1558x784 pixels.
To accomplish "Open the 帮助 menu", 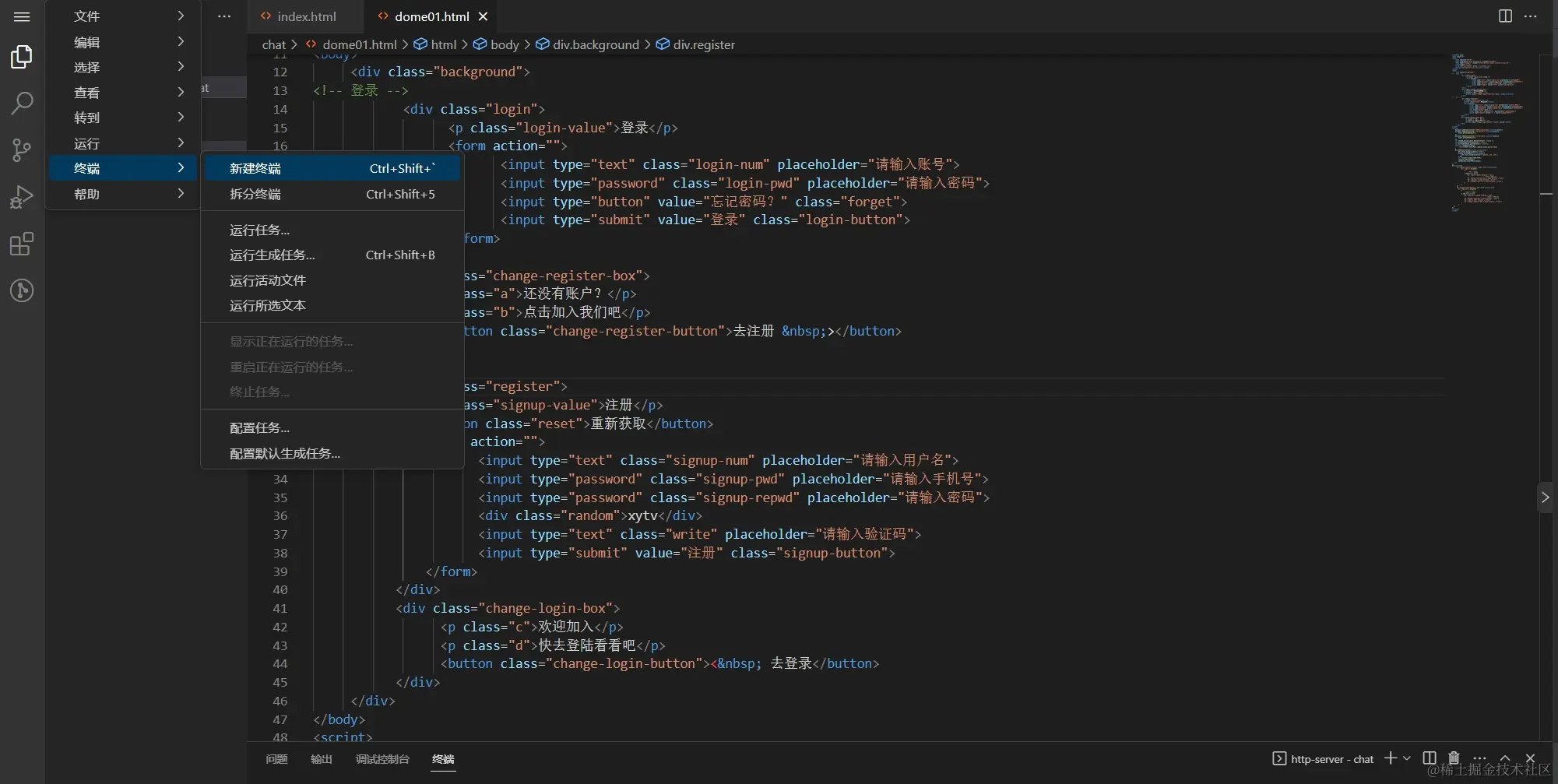I will coord(125,194).
